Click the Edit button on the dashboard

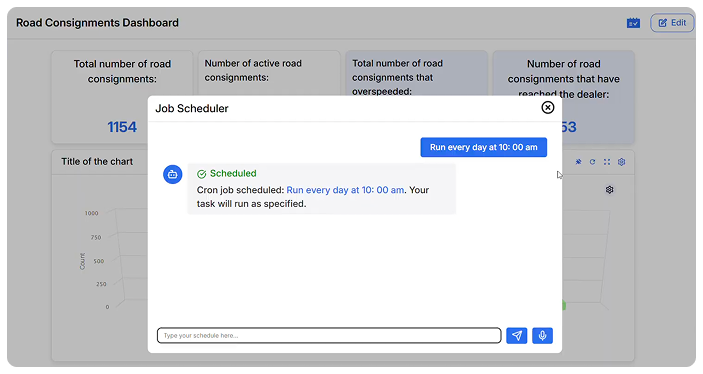tap(672, 23)
